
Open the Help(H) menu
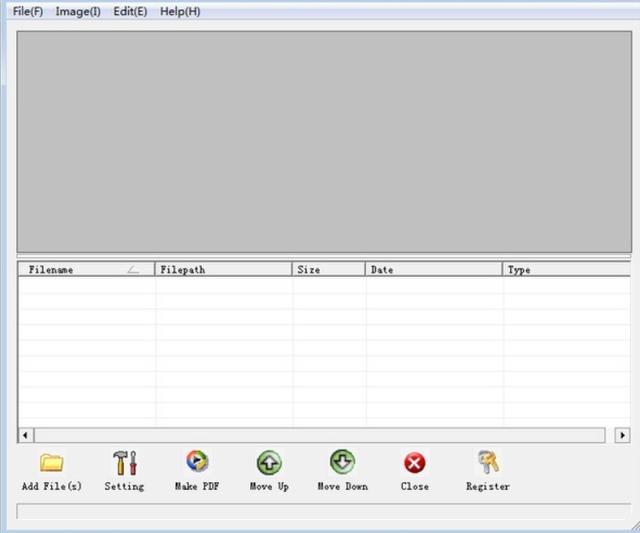(180, 11)
